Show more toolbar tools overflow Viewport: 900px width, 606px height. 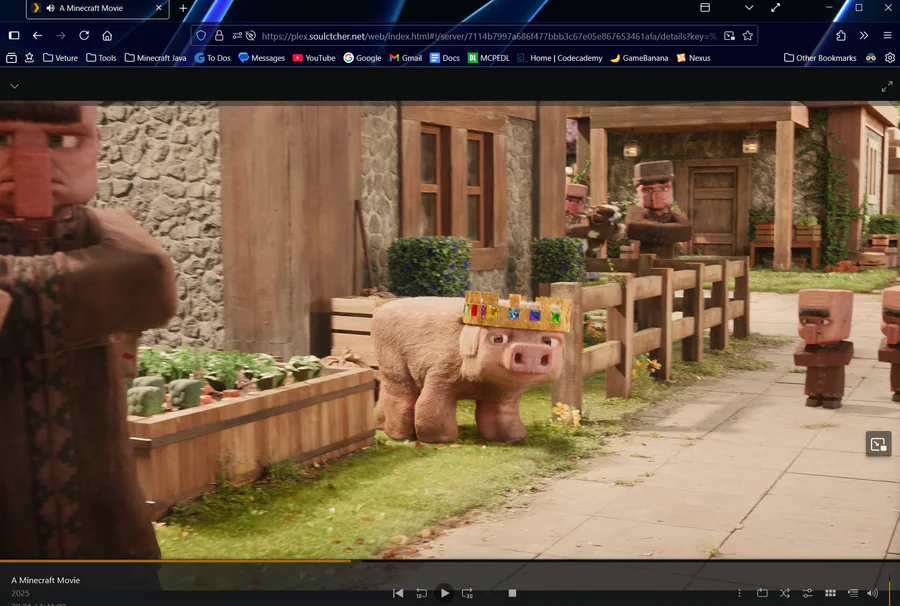(x=864, y=36)
